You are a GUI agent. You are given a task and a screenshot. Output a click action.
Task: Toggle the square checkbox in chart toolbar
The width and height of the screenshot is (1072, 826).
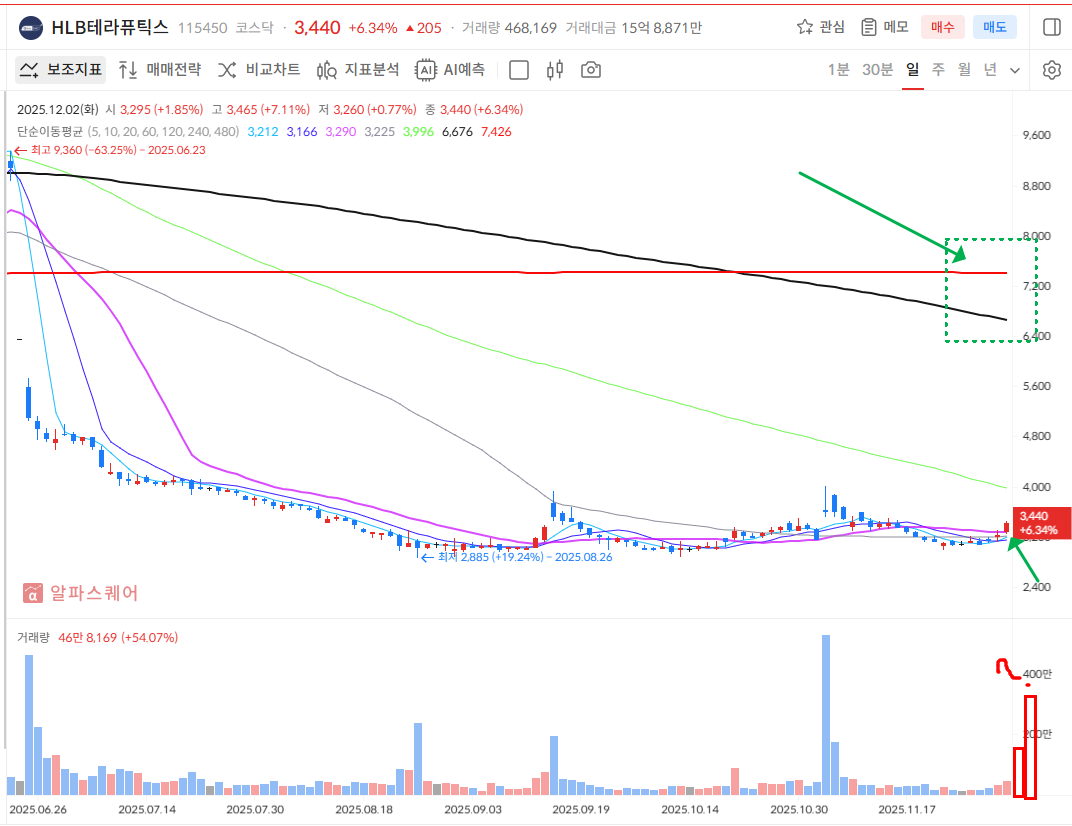(x=519, y=70)
